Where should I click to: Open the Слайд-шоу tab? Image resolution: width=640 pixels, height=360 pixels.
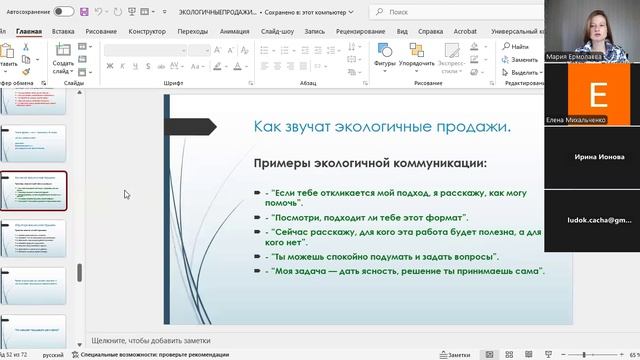click(277, 31)
